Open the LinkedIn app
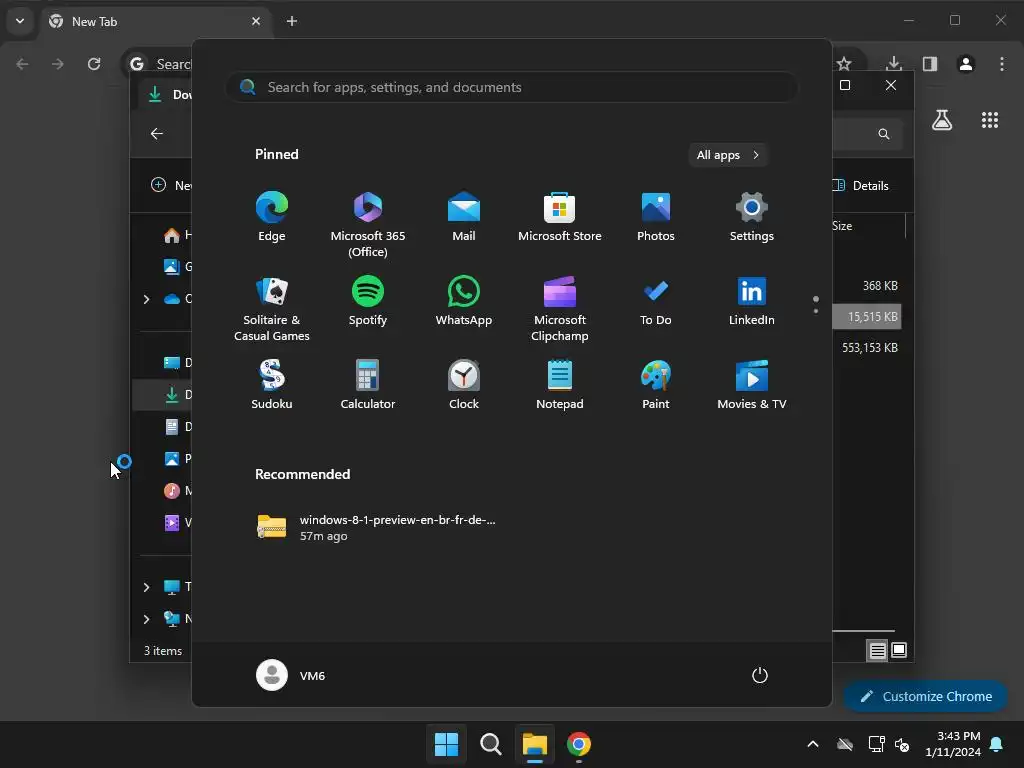 (x=752, y=301)
